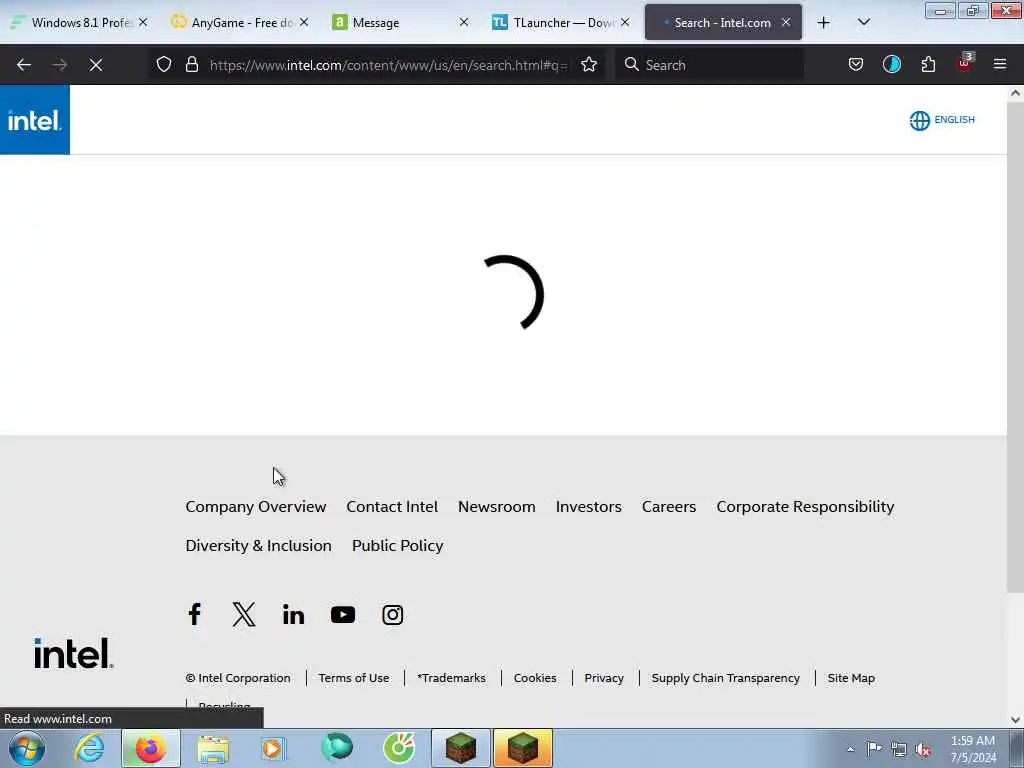Click the uBlock extension icon with badge
This screenshot has width=1024, height=768.
pyautogui.click(x=965, y=63)
